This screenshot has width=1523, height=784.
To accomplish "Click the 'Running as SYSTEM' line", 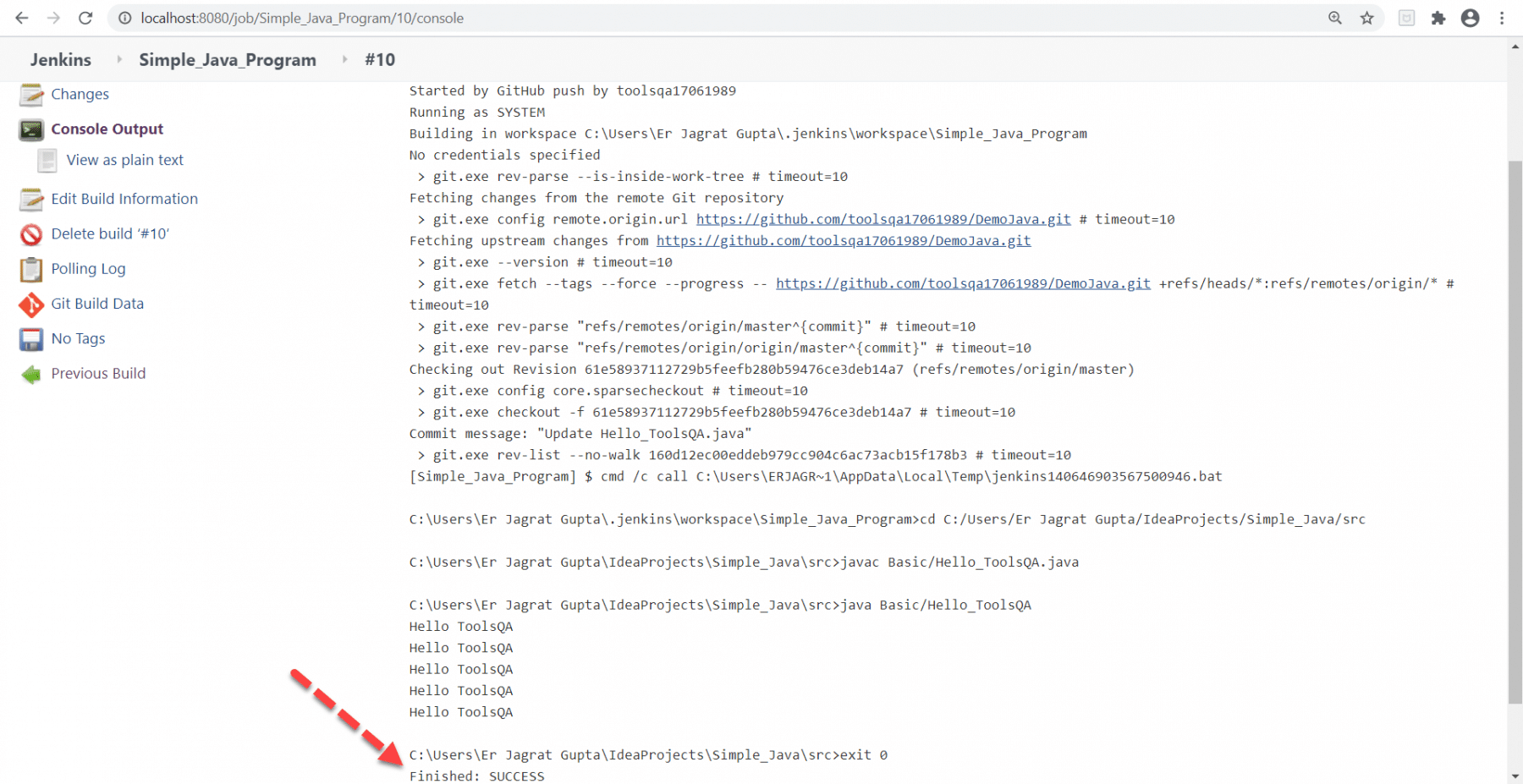I will 477,112.
